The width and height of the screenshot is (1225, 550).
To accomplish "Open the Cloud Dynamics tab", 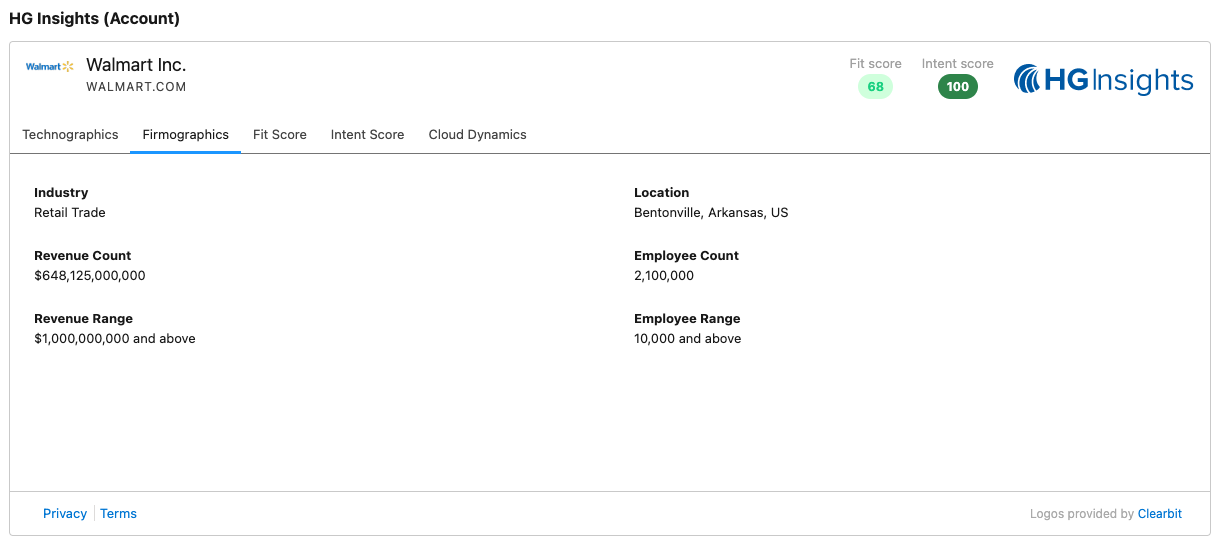I will (477, 134).
